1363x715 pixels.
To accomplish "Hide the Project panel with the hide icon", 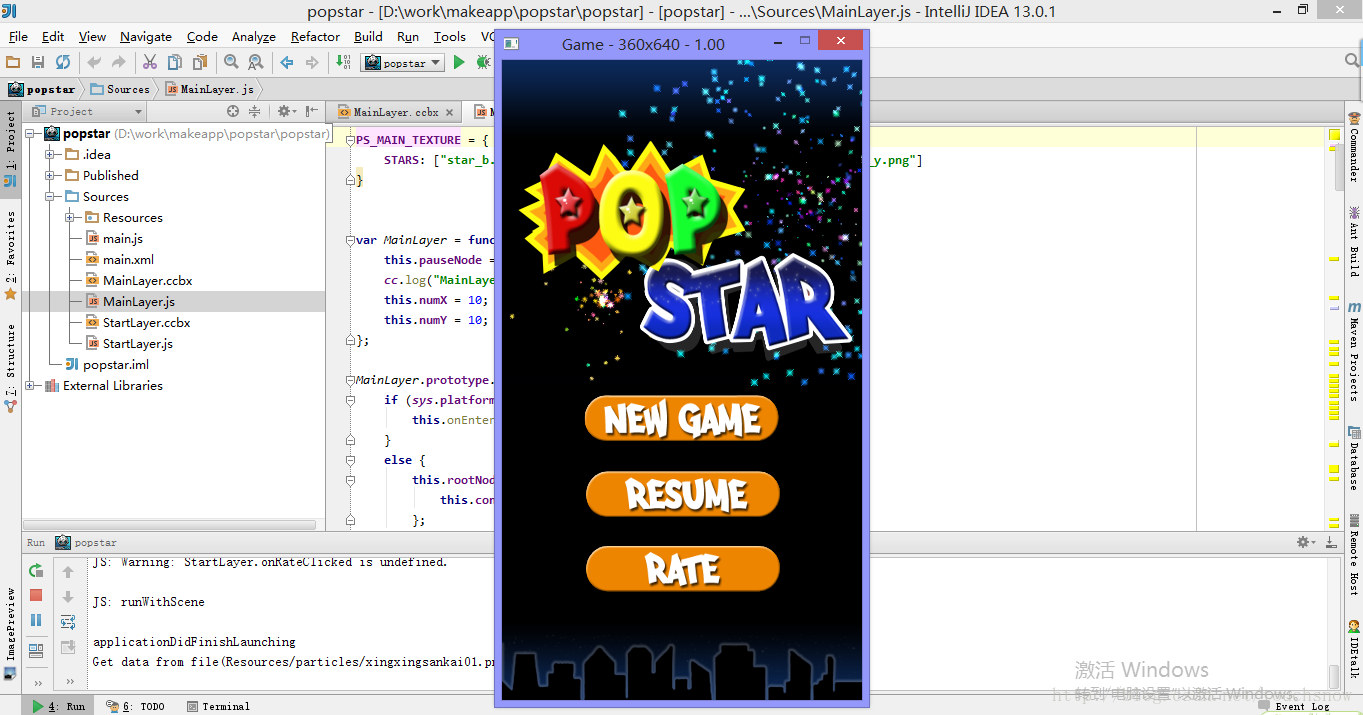I will point(312,111).
